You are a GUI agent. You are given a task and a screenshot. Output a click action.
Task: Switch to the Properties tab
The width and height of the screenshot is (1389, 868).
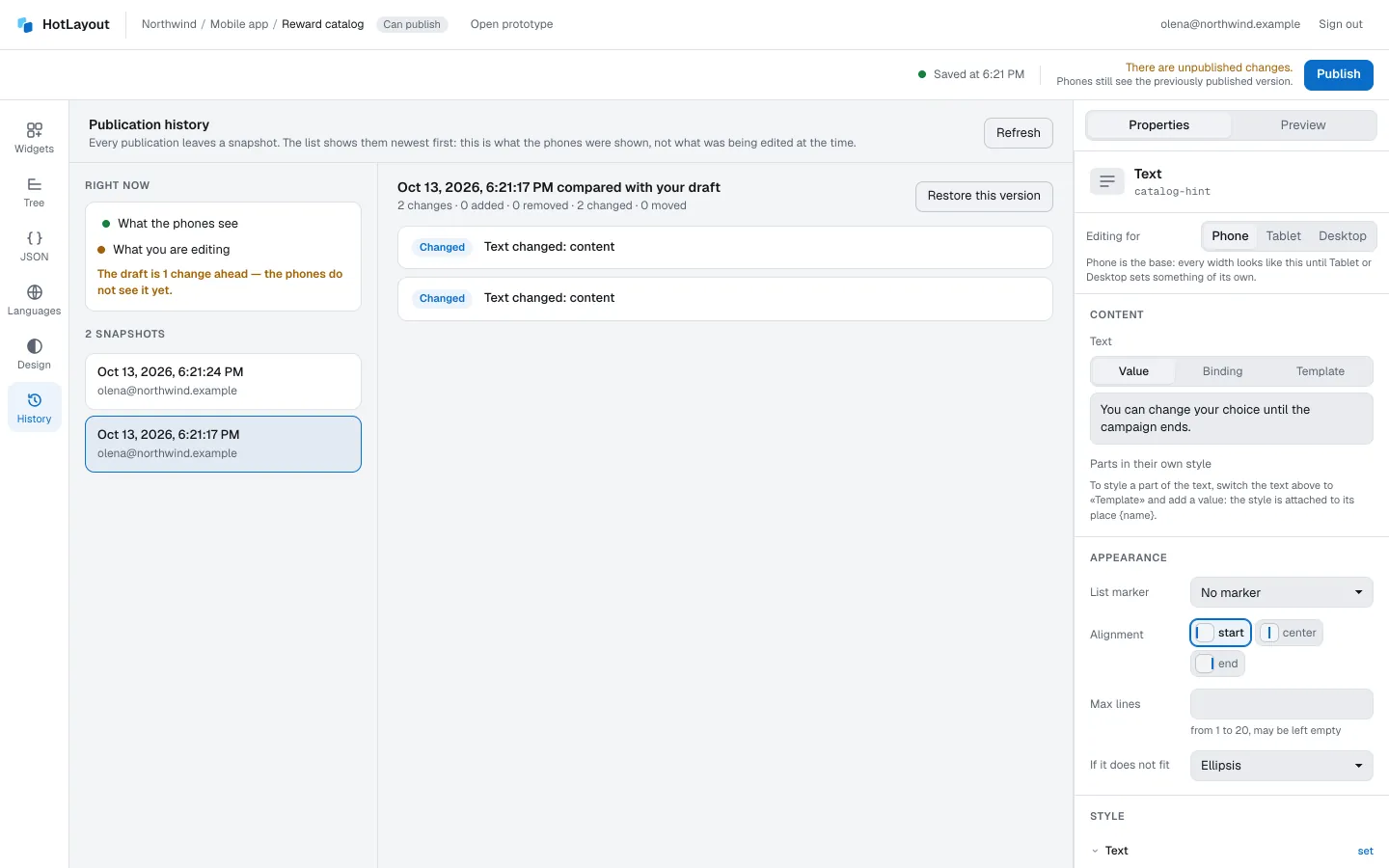tap(1158, 125)
